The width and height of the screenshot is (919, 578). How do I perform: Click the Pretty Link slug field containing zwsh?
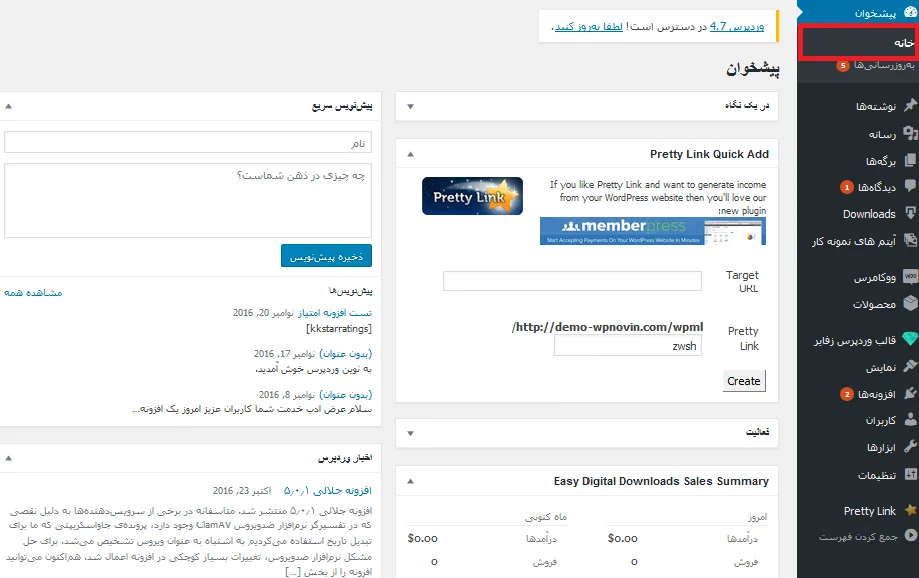coord(628,346)
